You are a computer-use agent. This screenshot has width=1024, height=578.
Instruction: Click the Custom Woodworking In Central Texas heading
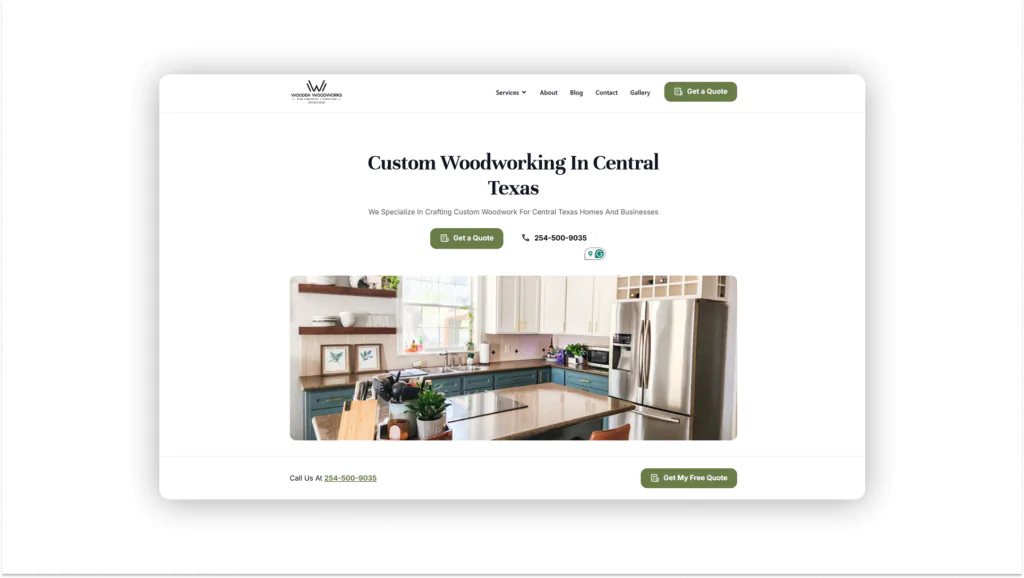(x=513, y=175)
